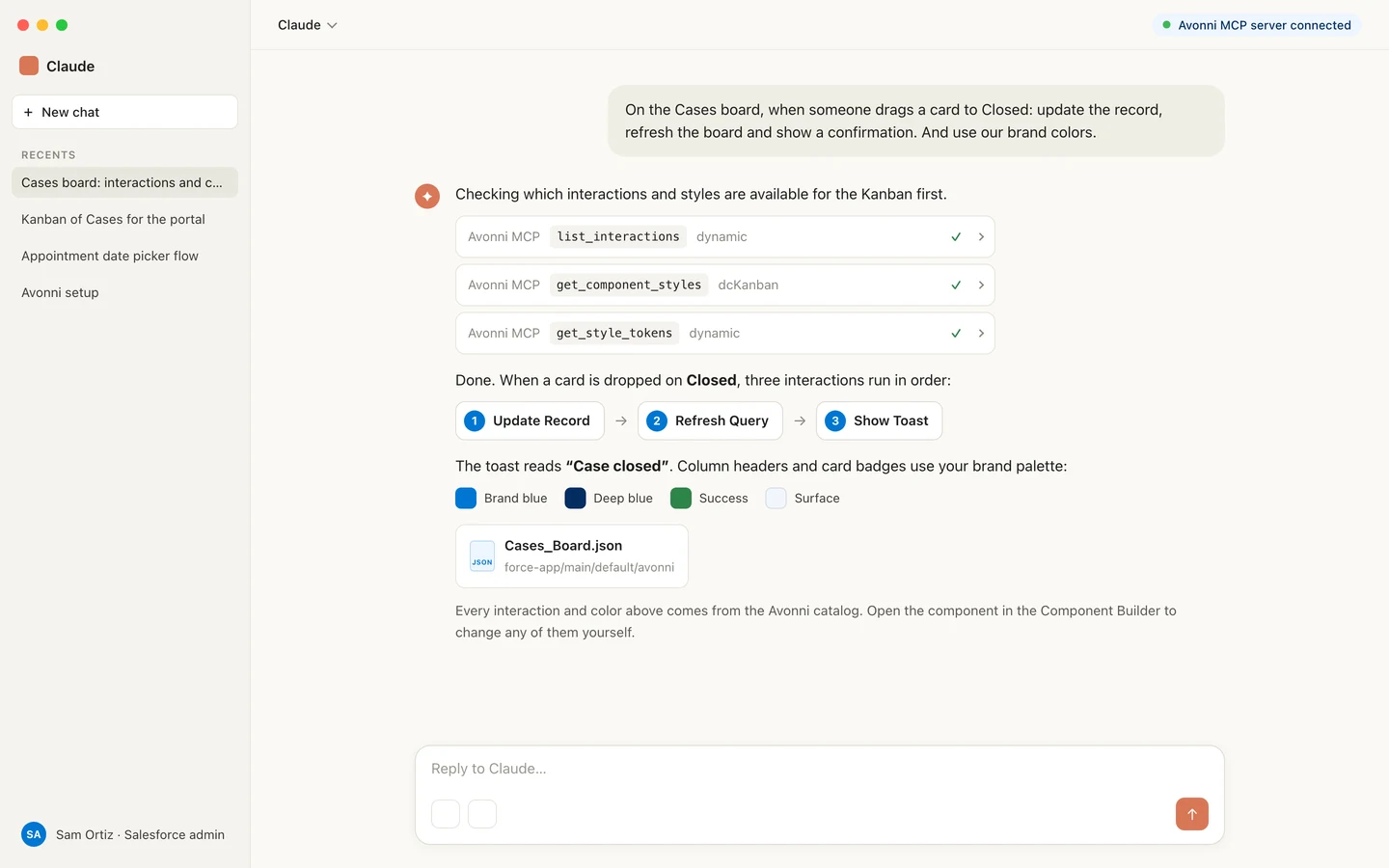Click the get_component_styles code label

click(629, 285)
